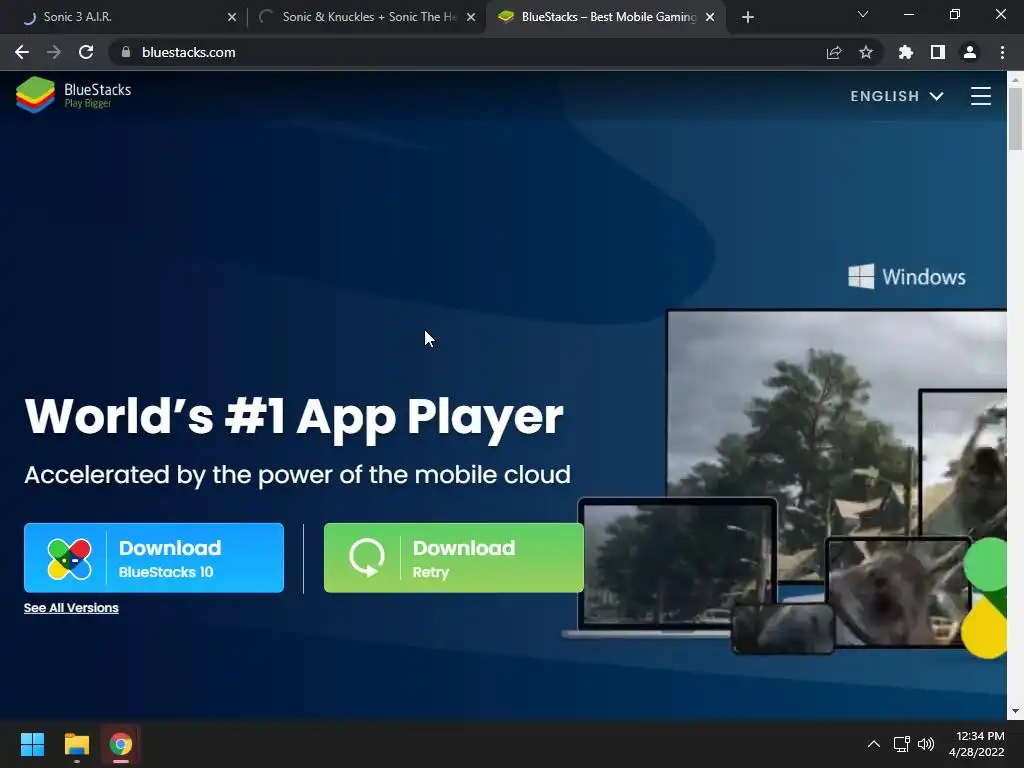Share this page using the share icon
This screenshot has height=768, width=1024.
(834, 52)
